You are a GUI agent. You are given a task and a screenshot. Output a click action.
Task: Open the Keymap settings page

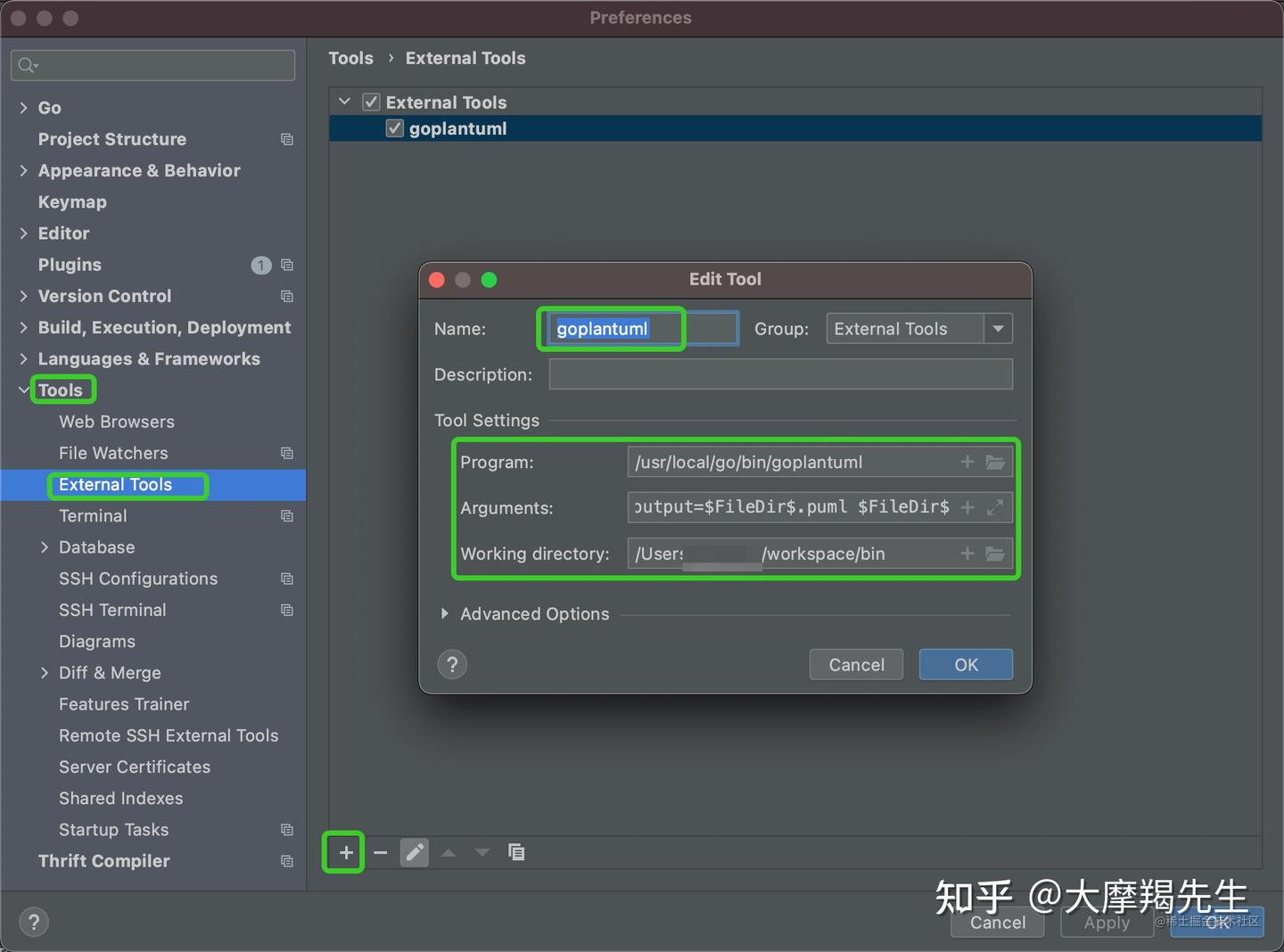pos(72,201)
